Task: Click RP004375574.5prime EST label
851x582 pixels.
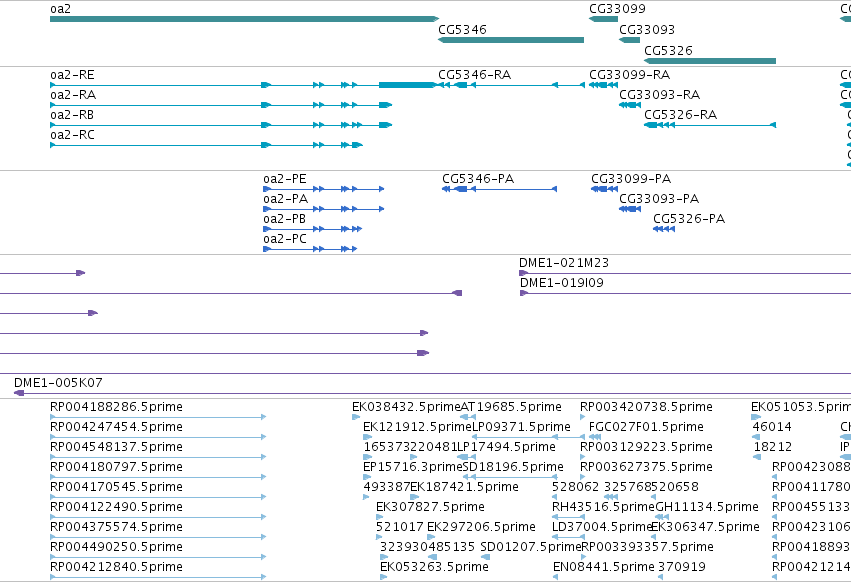Action: pyautogui.click(x=116, y=527)
